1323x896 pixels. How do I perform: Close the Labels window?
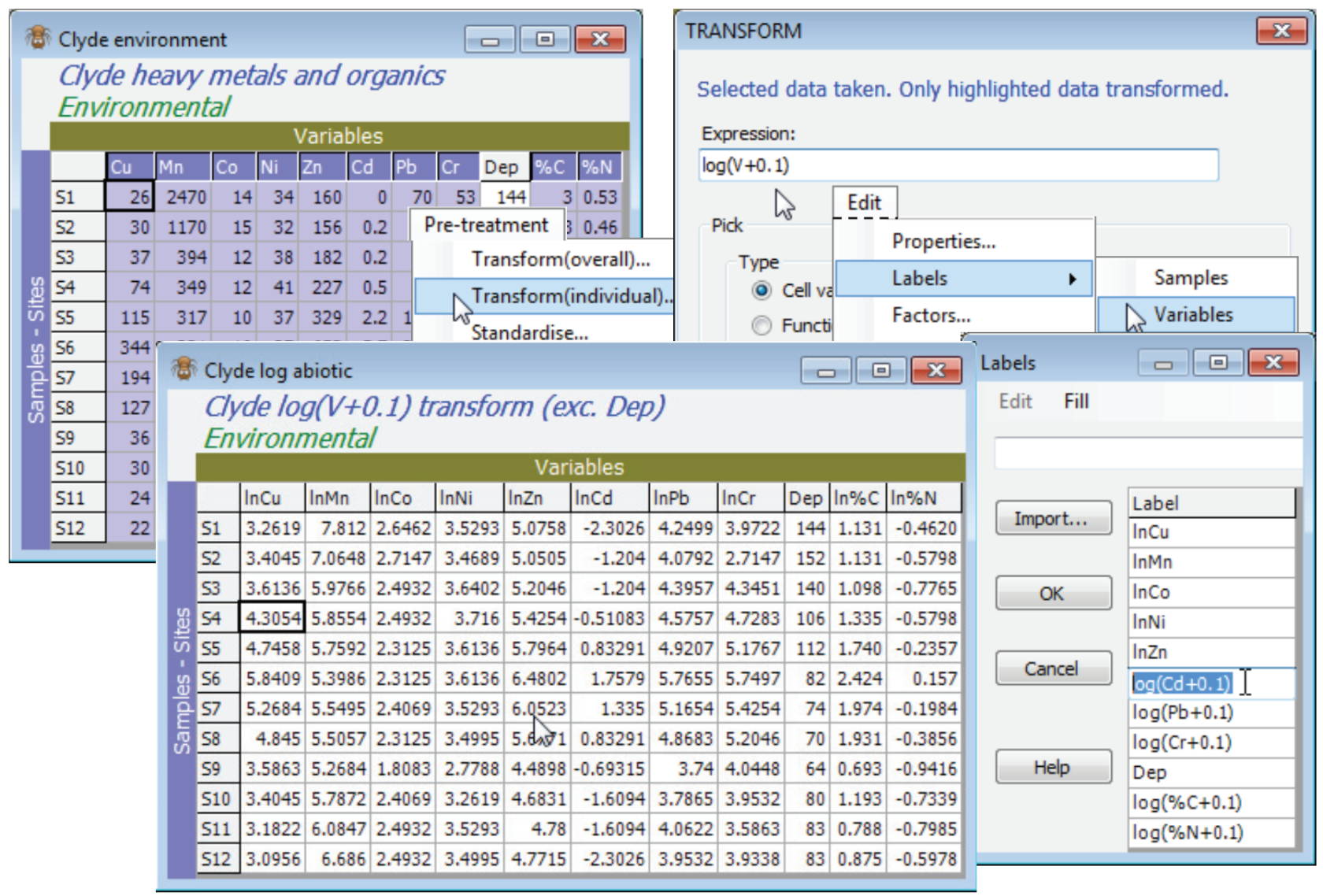click(x=1273, y=363)
